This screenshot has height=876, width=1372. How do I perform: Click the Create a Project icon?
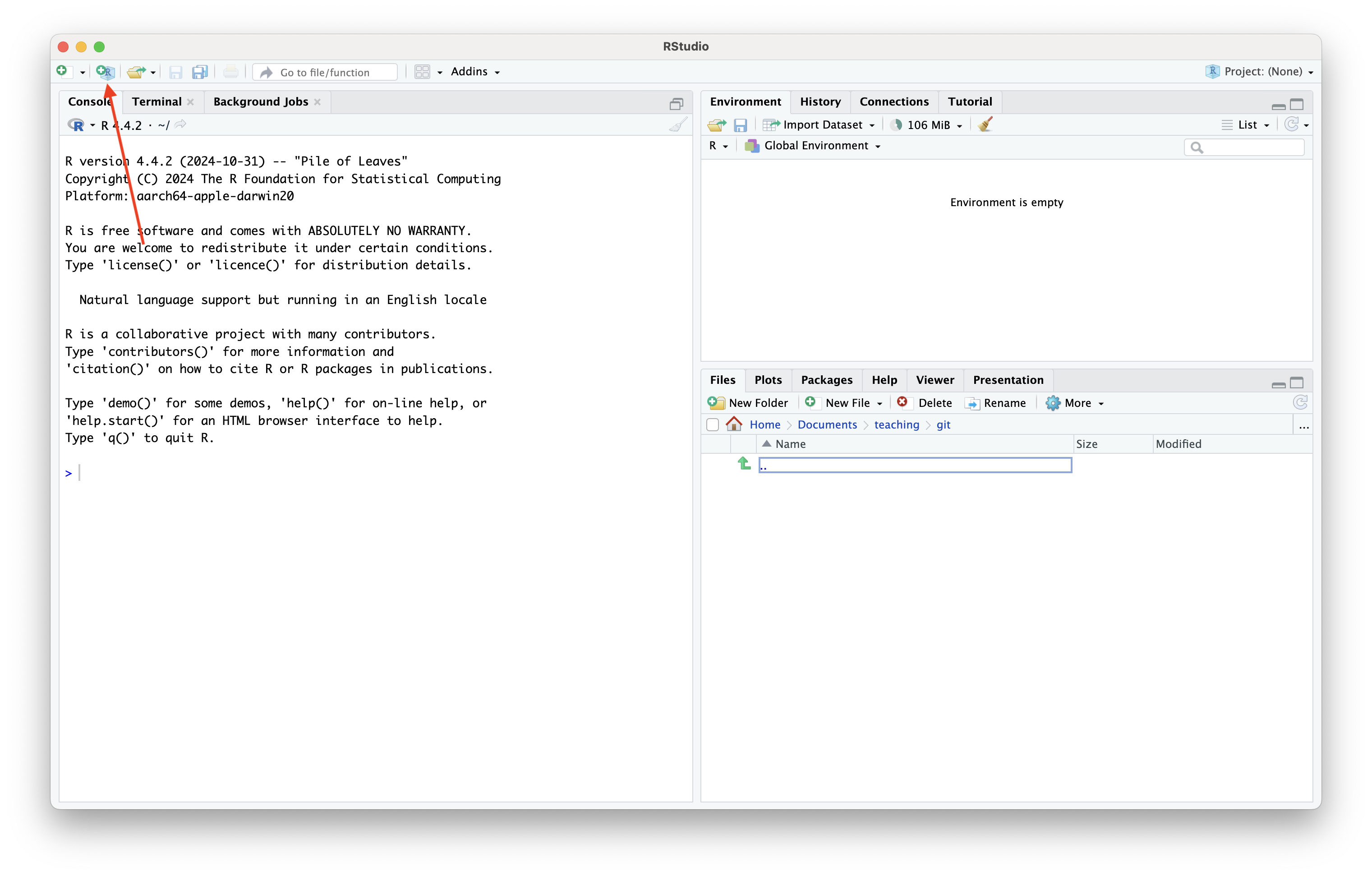coord(106,72)
